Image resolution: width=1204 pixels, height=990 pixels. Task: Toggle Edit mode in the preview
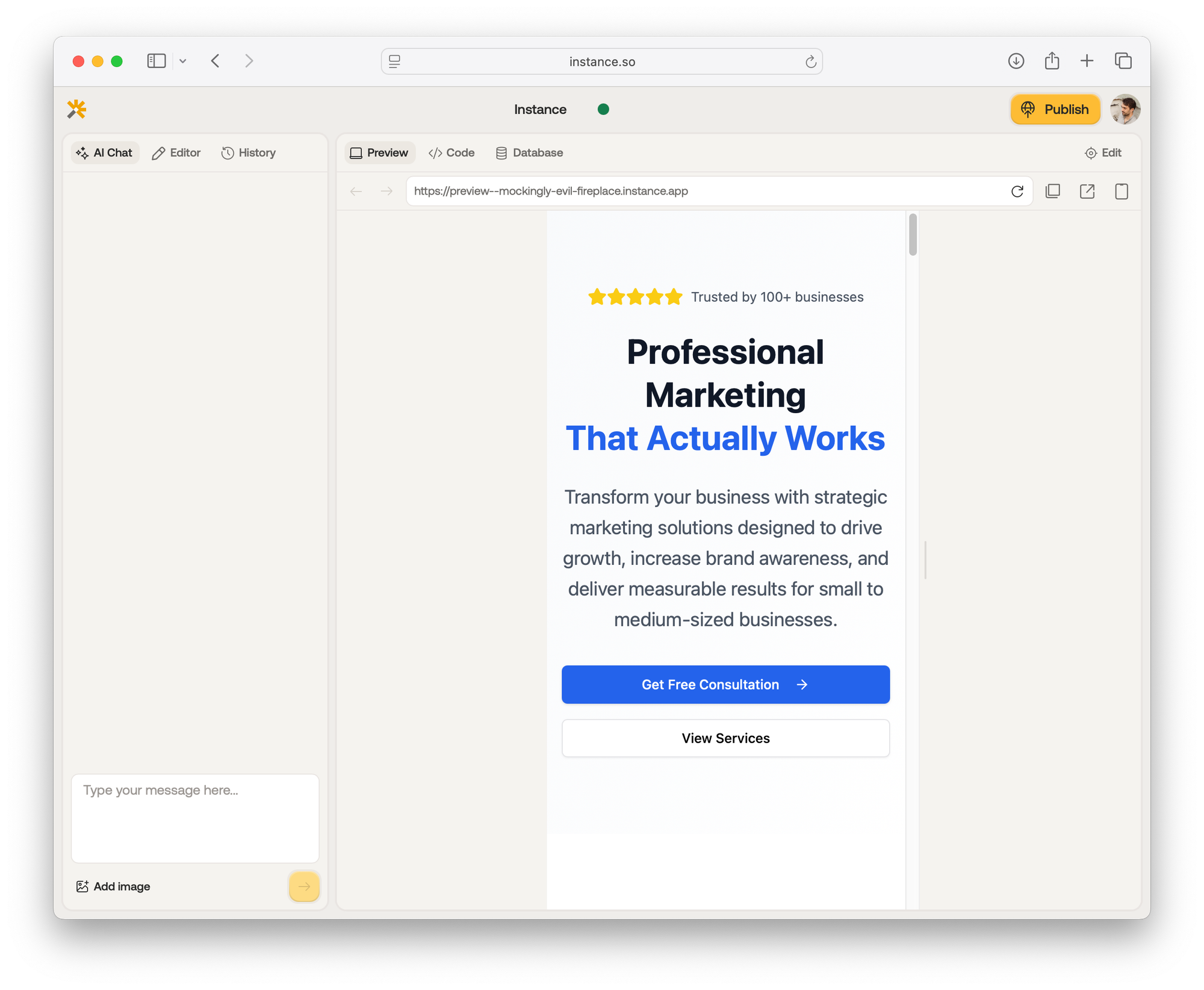point(1103,153)
